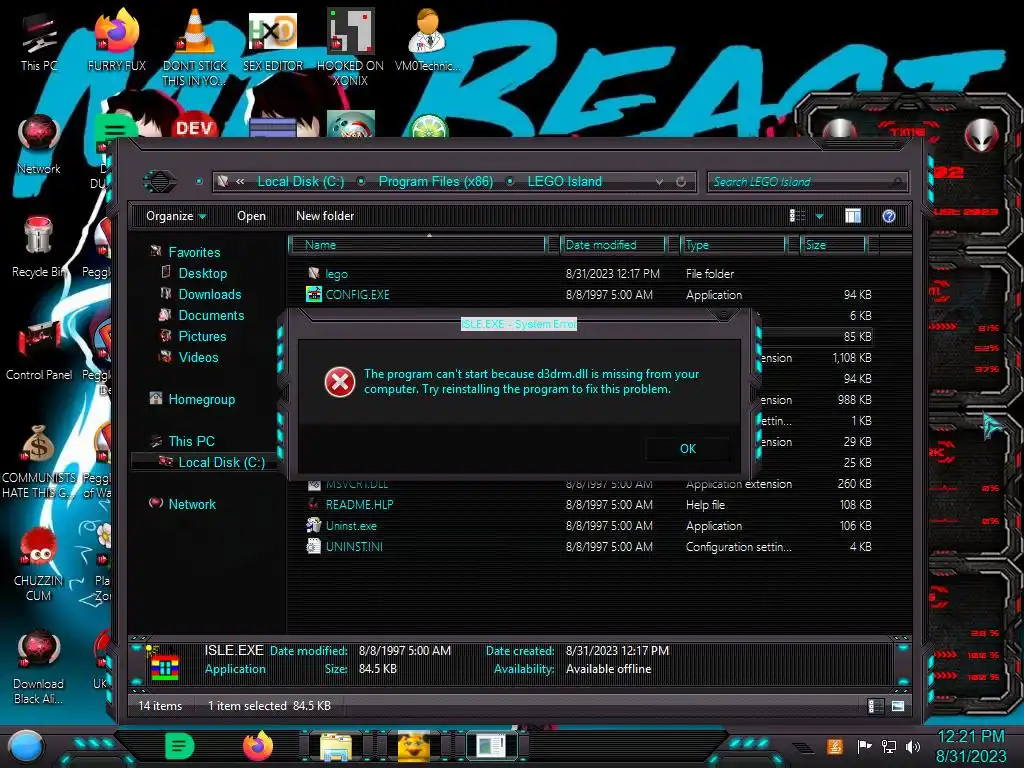This screenshot has height=768, width=1024.
Task: Sort by the Type column header
Action: pos(733,245)
